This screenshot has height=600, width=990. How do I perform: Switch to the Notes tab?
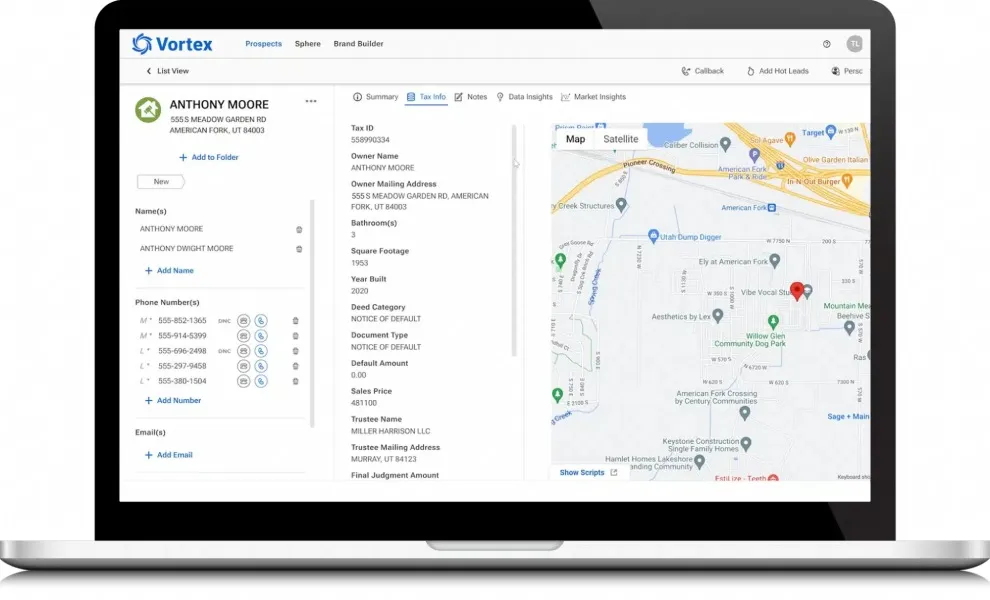click(x=471, y=97)
